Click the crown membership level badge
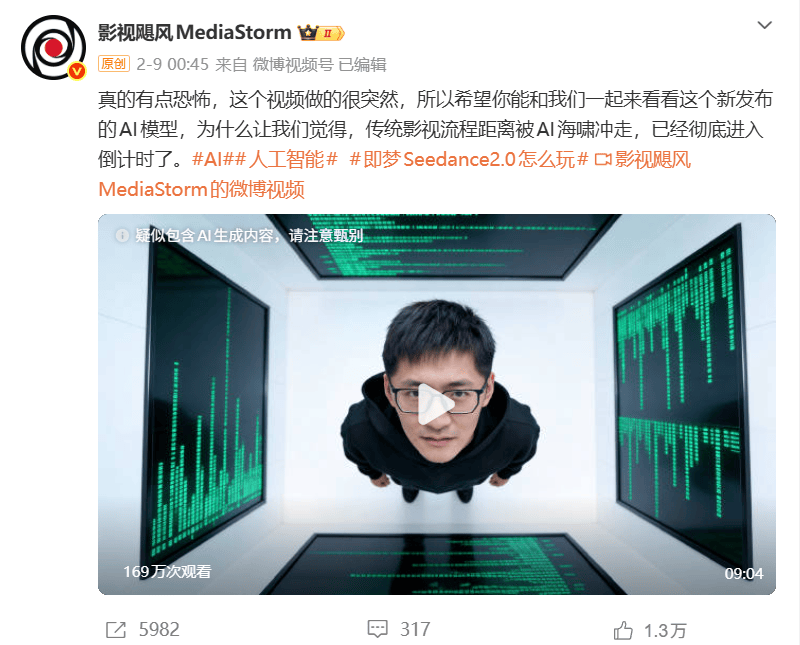 coord(321,33)
